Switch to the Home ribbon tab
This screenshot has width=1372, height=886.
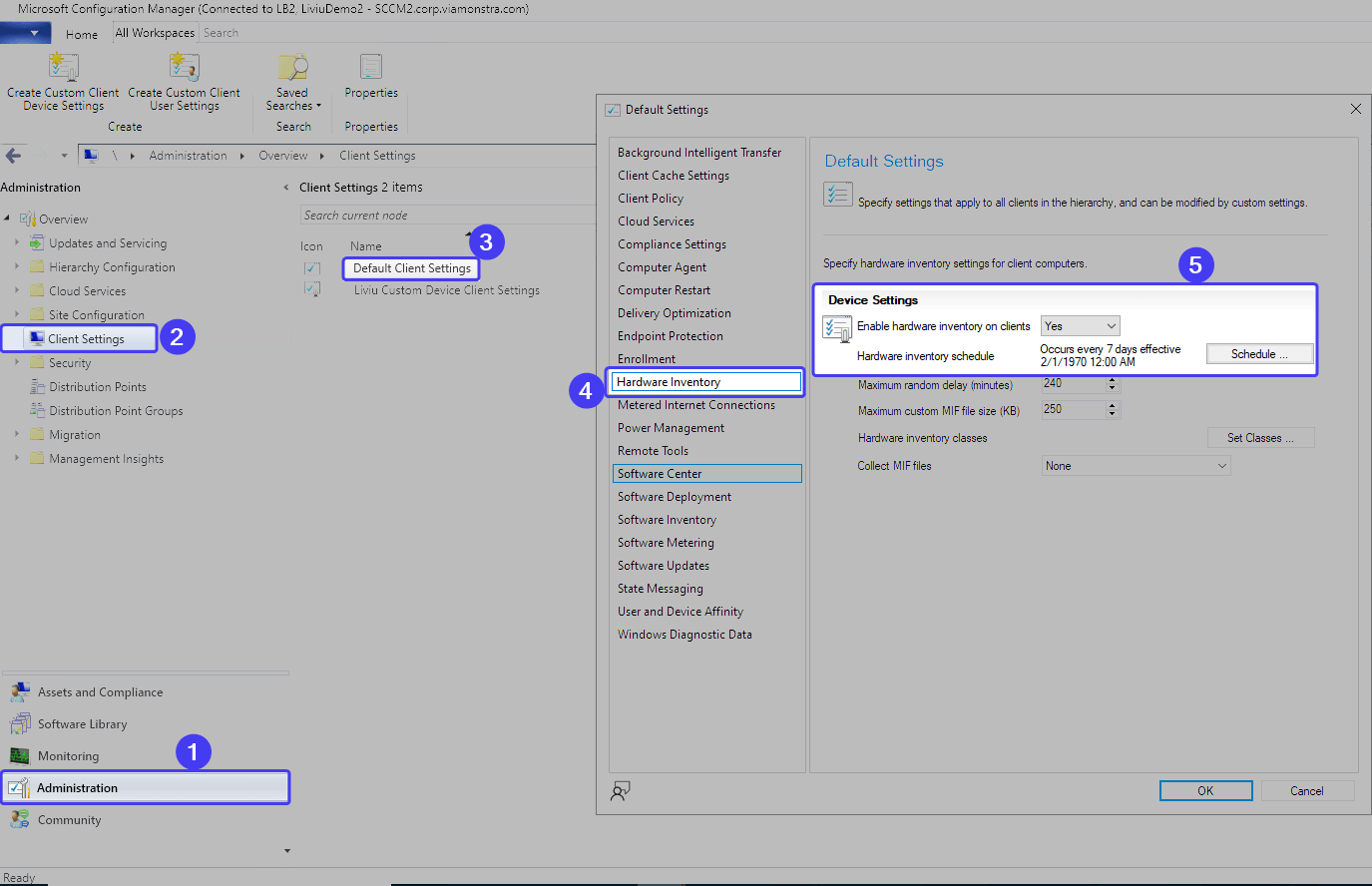click(x=82, y=34)
